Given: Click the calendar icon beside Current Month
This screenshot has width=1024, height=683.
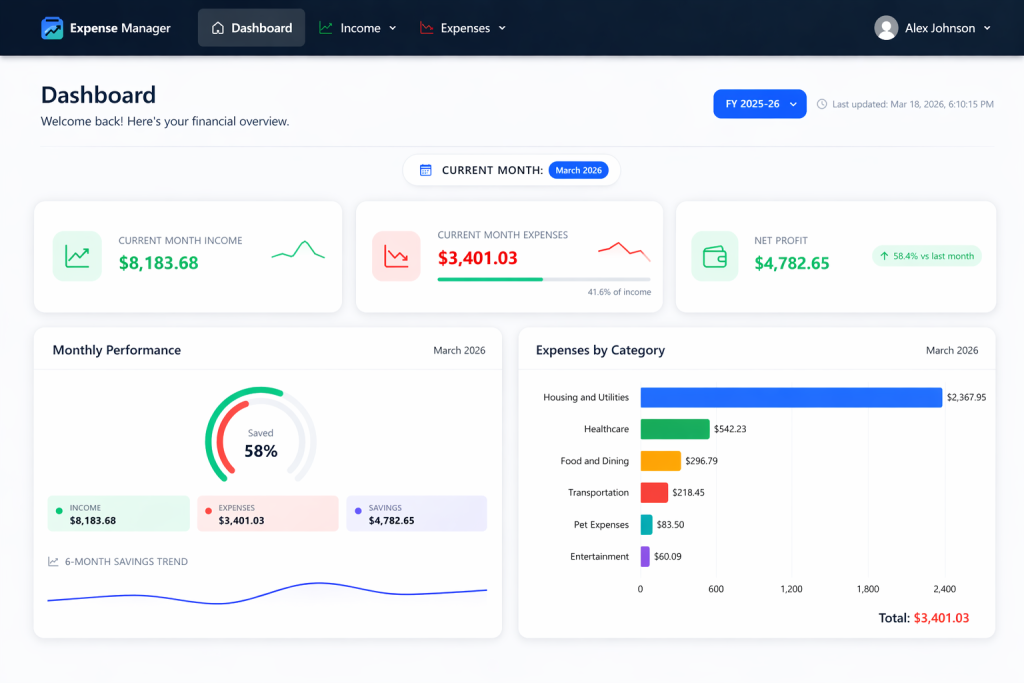Looking at the screenshot, I should [x=425, y=170].
